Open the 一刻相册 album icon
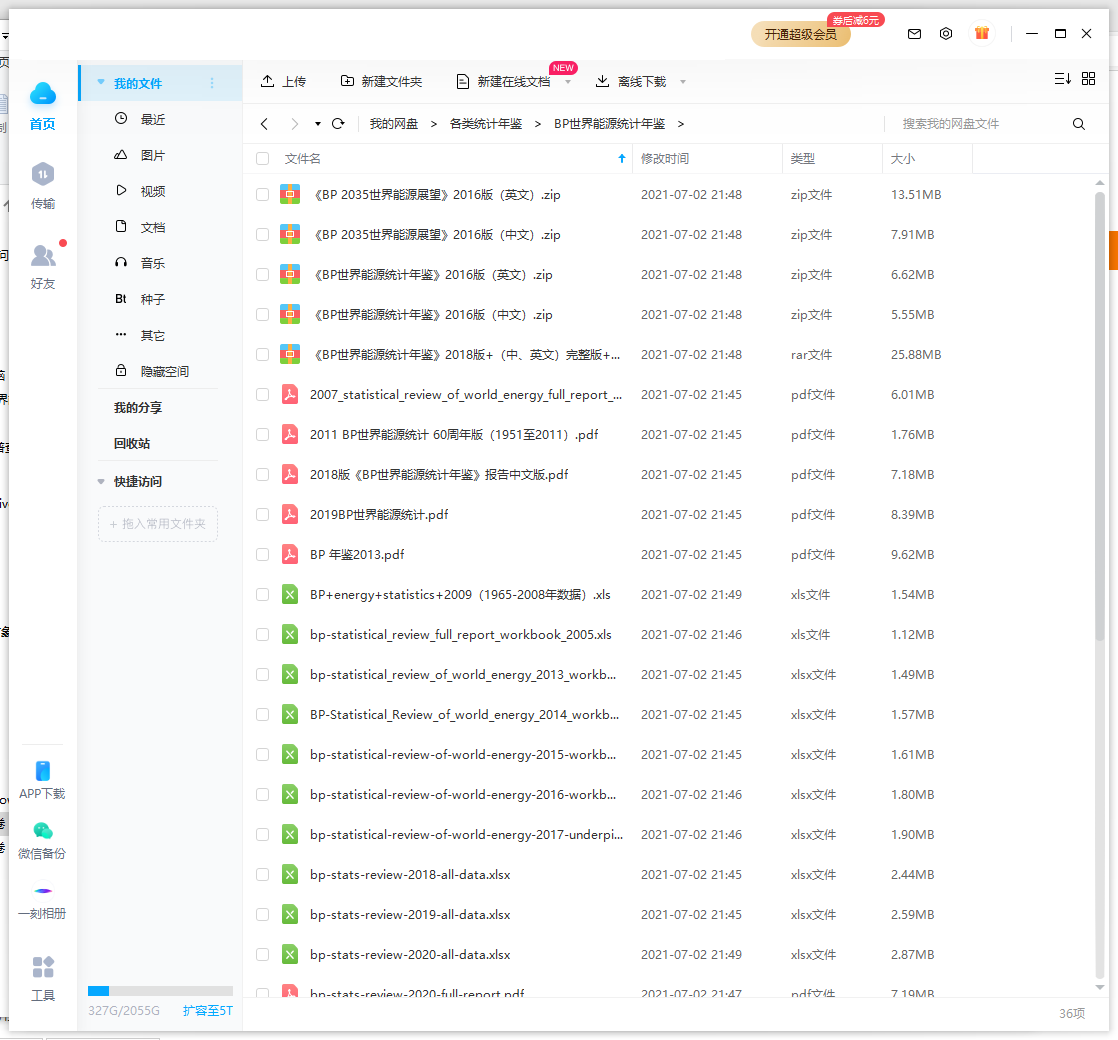The width and height of the screenshot is (1118, 1040). tap(43, 891)
